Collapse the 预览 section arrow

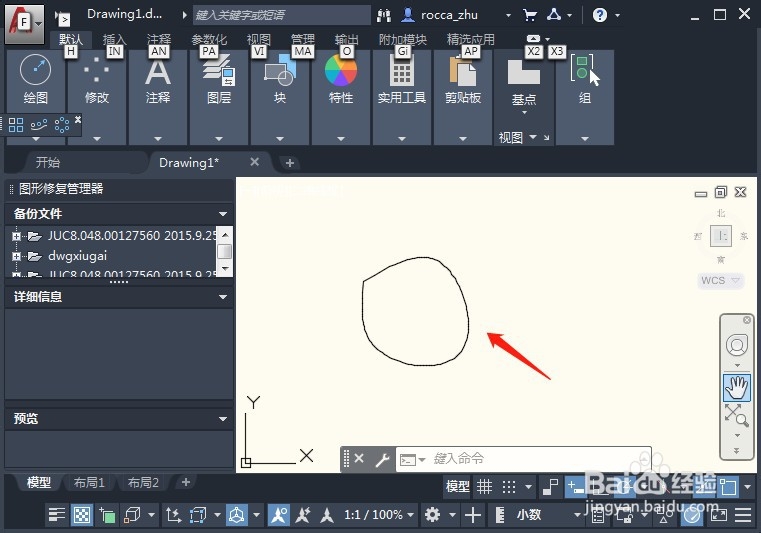(223, 418)
